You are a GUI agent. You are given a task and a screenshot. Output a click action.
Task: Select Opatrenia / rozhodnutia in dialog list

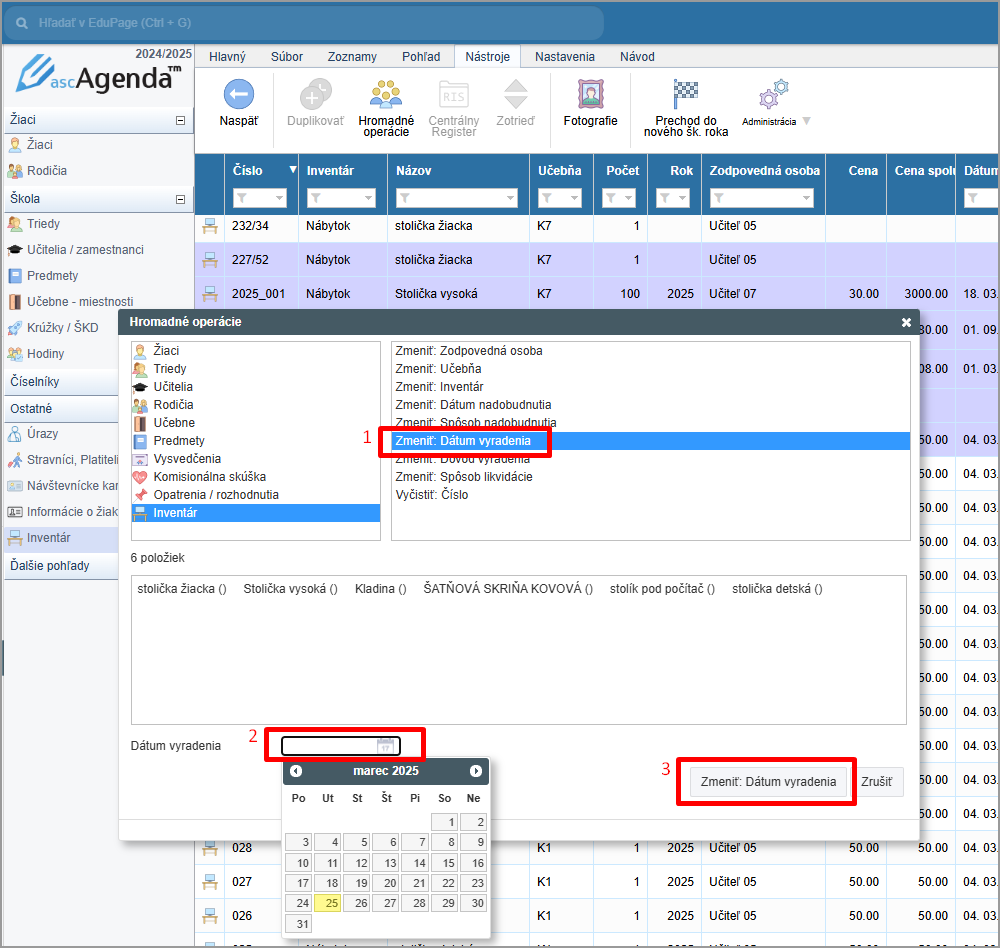pyautogui.click(x=256, y=494)
